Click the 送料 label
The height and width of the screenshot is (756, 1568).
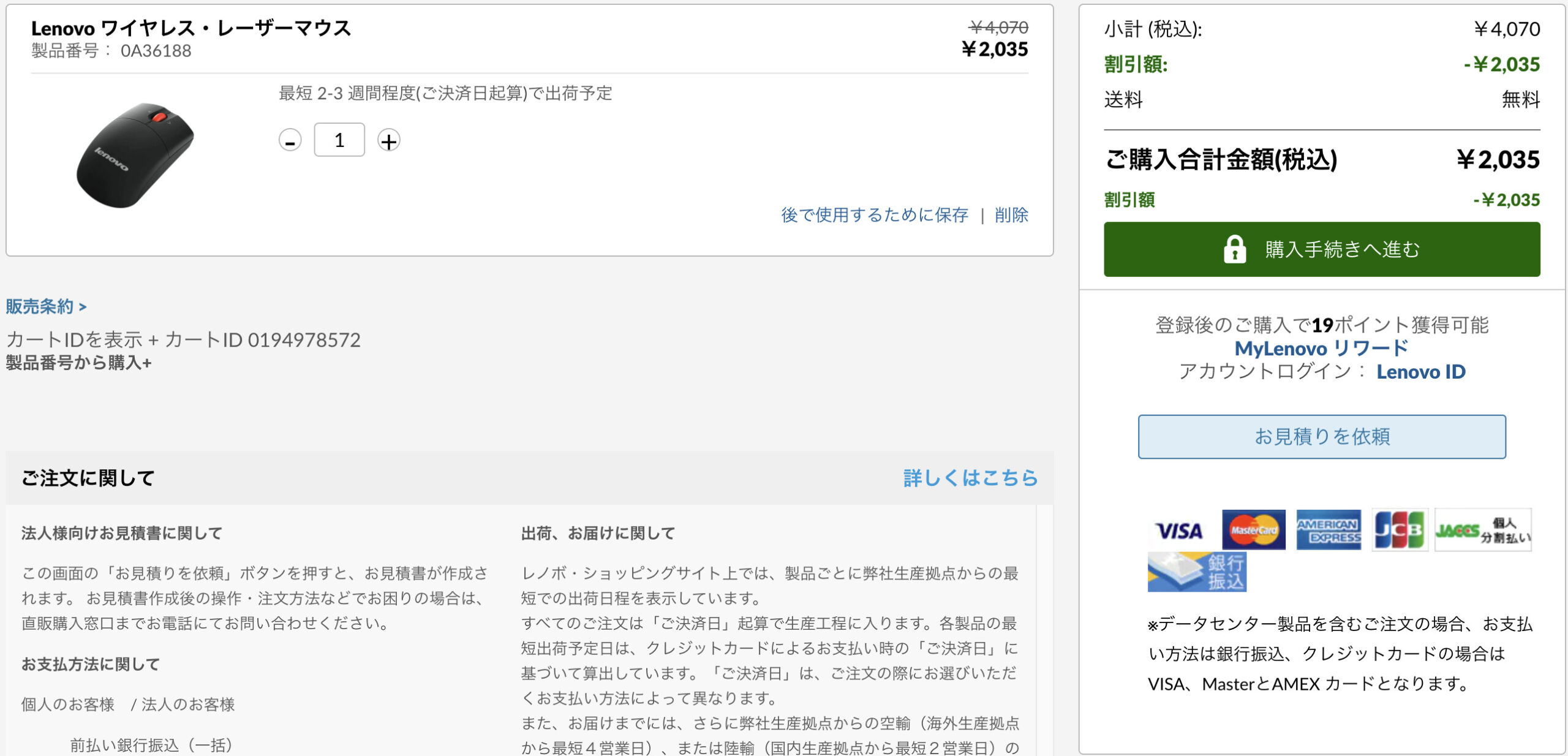(1123, 99)
